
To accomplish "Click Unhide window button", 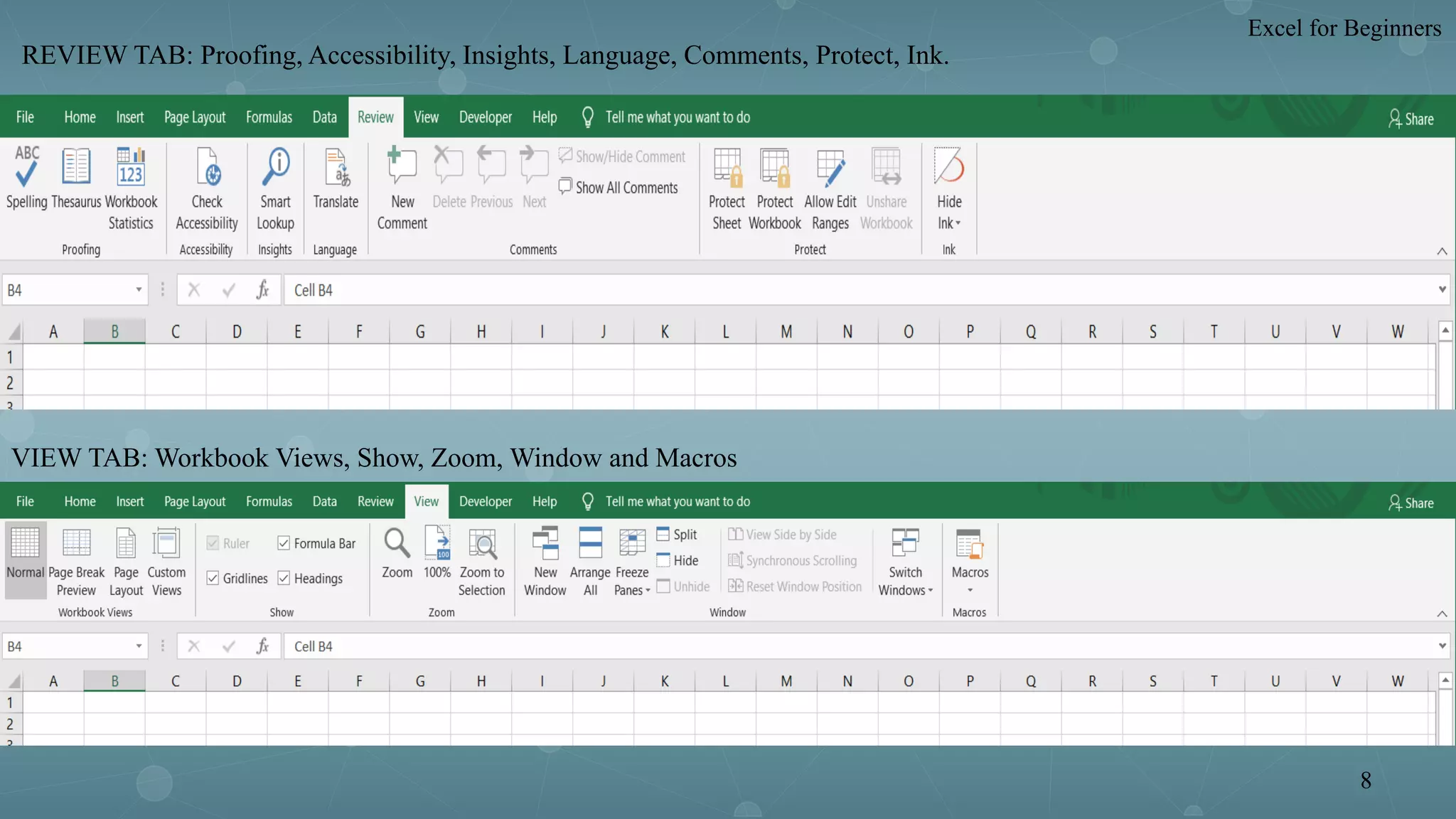I will 682,586.
